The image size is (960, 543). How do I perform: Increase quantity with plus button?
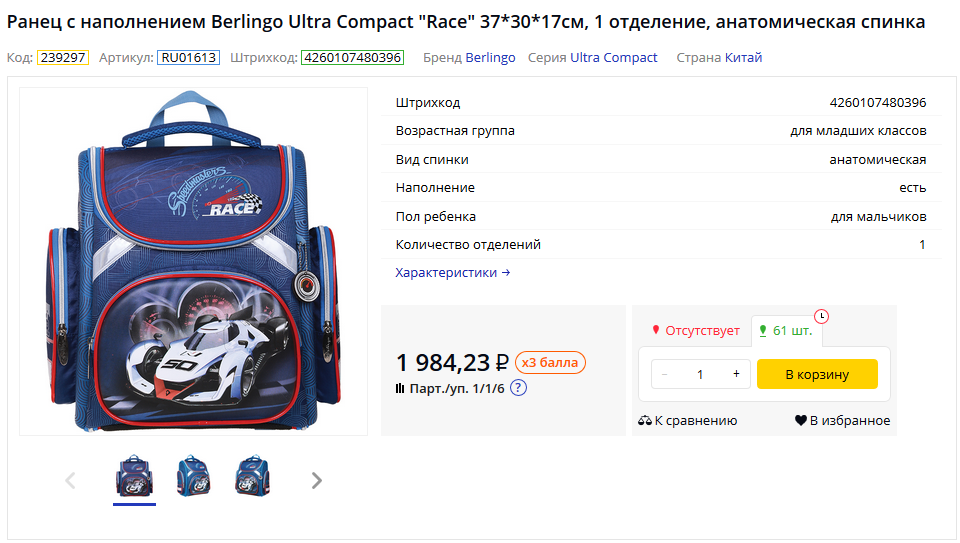click(x=736, y=374)
